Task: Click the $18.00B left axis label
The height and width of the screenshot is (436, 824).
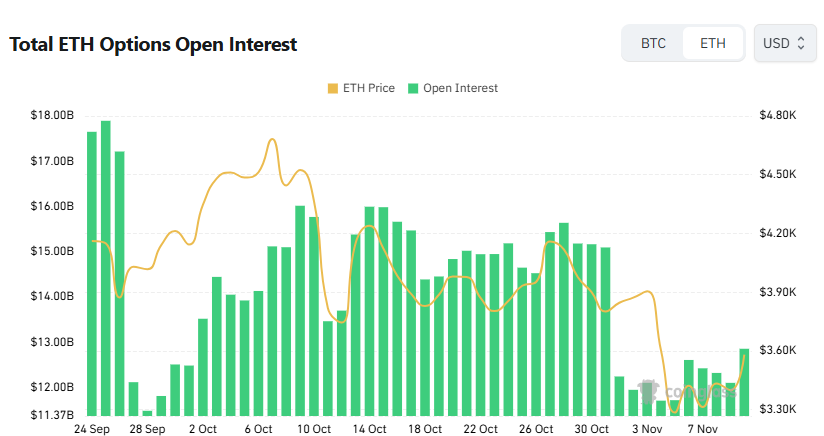Action: click(52, 116)
